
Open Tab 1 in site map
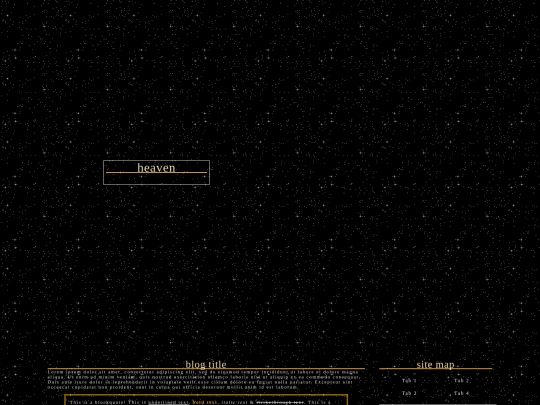click(409, 381)
